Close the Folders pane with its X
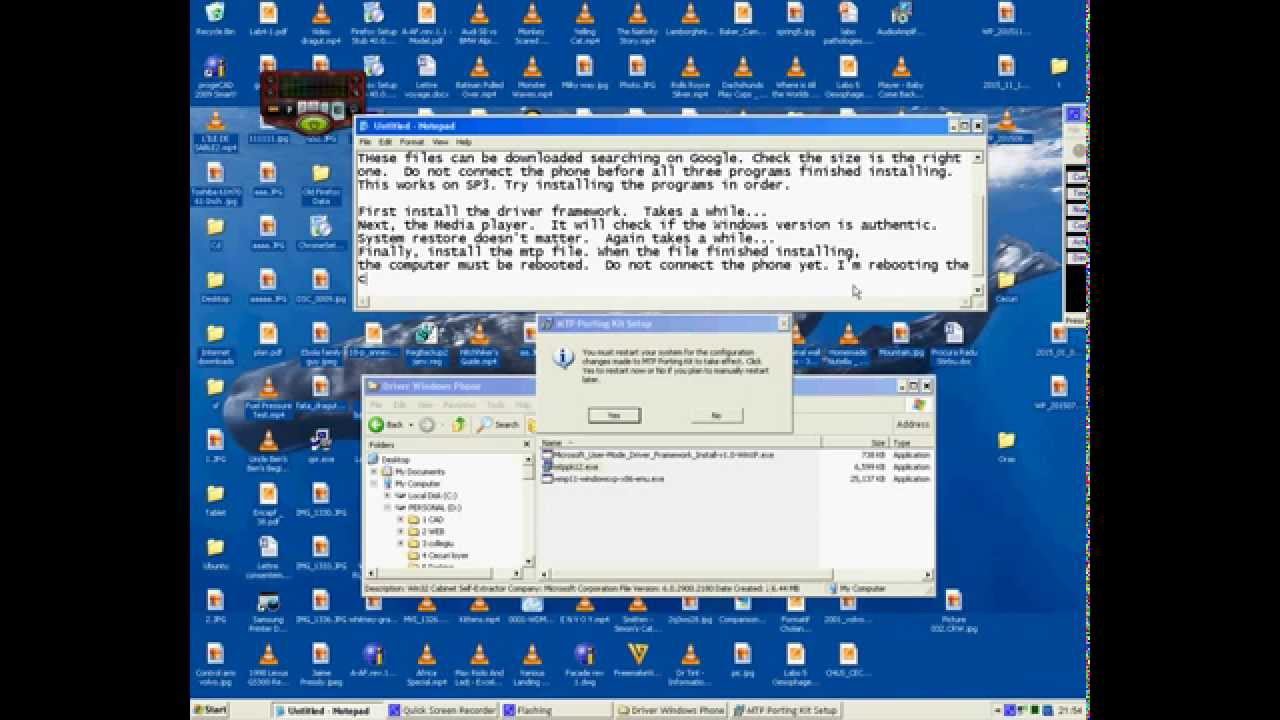The height and width of the screenshot is (720, 1280). [x=527, y=444]
